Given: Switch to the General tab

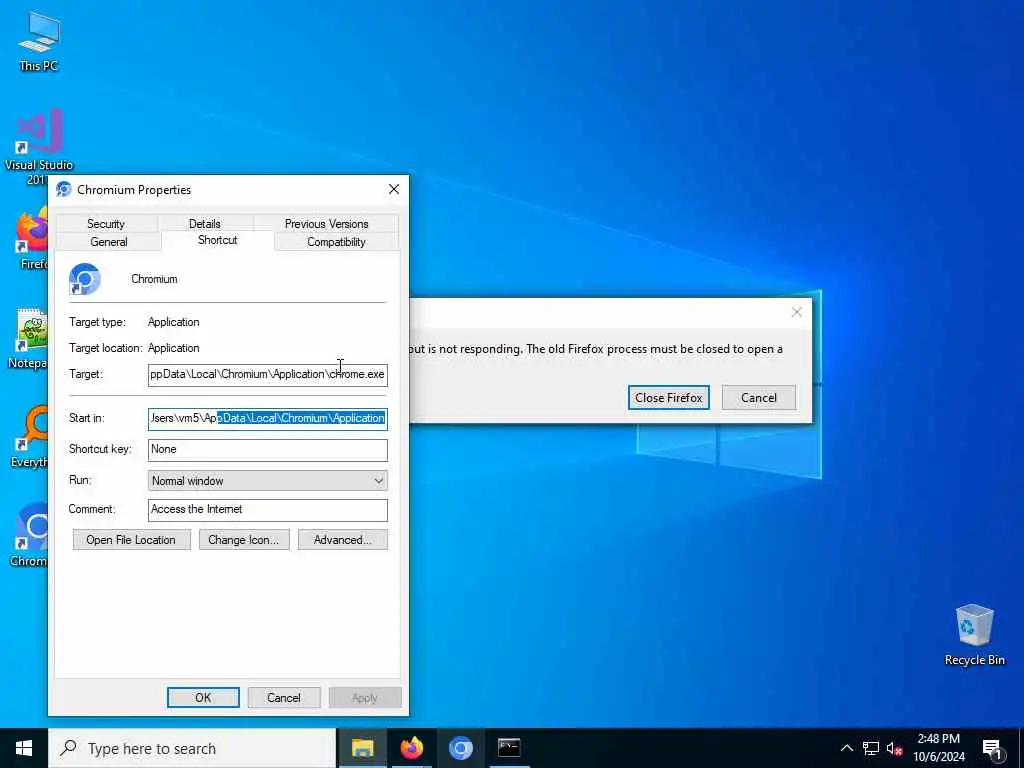Looking at the screenshot, I should click(109, 242).
